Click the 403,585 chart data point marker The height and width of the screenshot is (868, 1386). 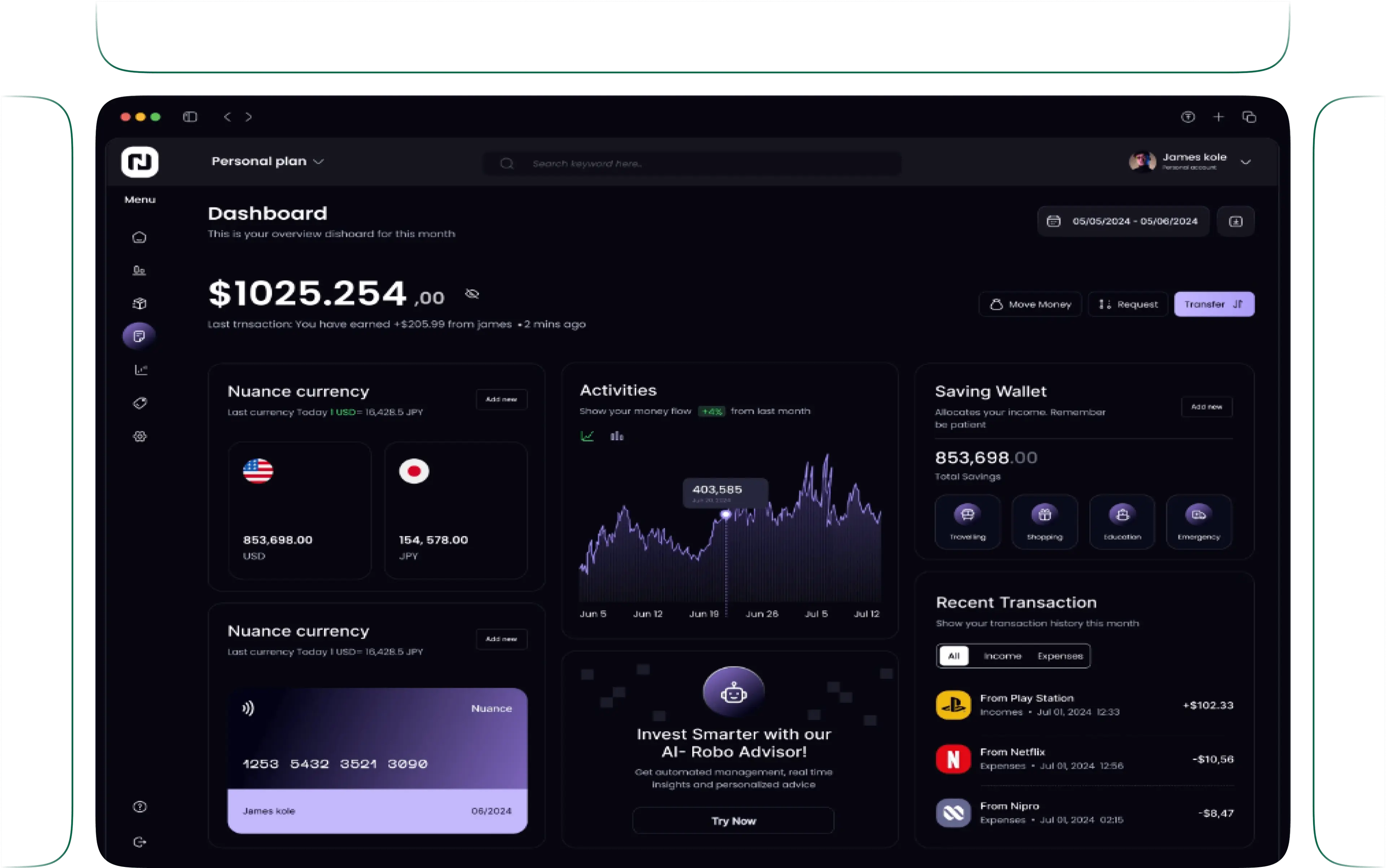pos(726,514)
